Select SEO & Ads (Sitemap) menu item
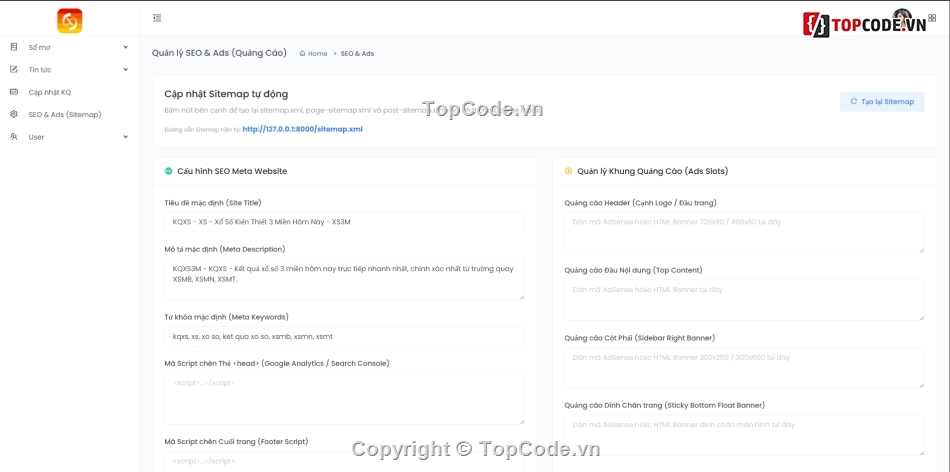 click(70, 114)
